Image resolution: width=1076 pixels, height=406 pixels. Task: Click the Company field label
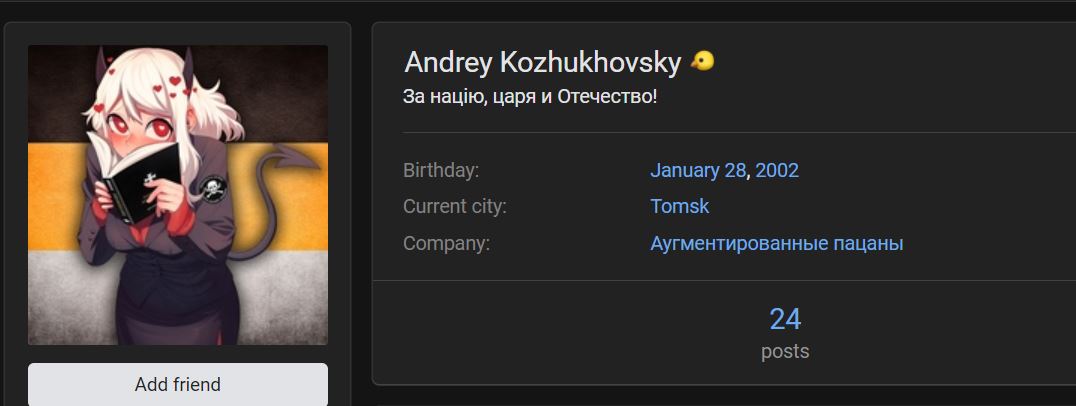pyautogui.click(x=446, y=243)
